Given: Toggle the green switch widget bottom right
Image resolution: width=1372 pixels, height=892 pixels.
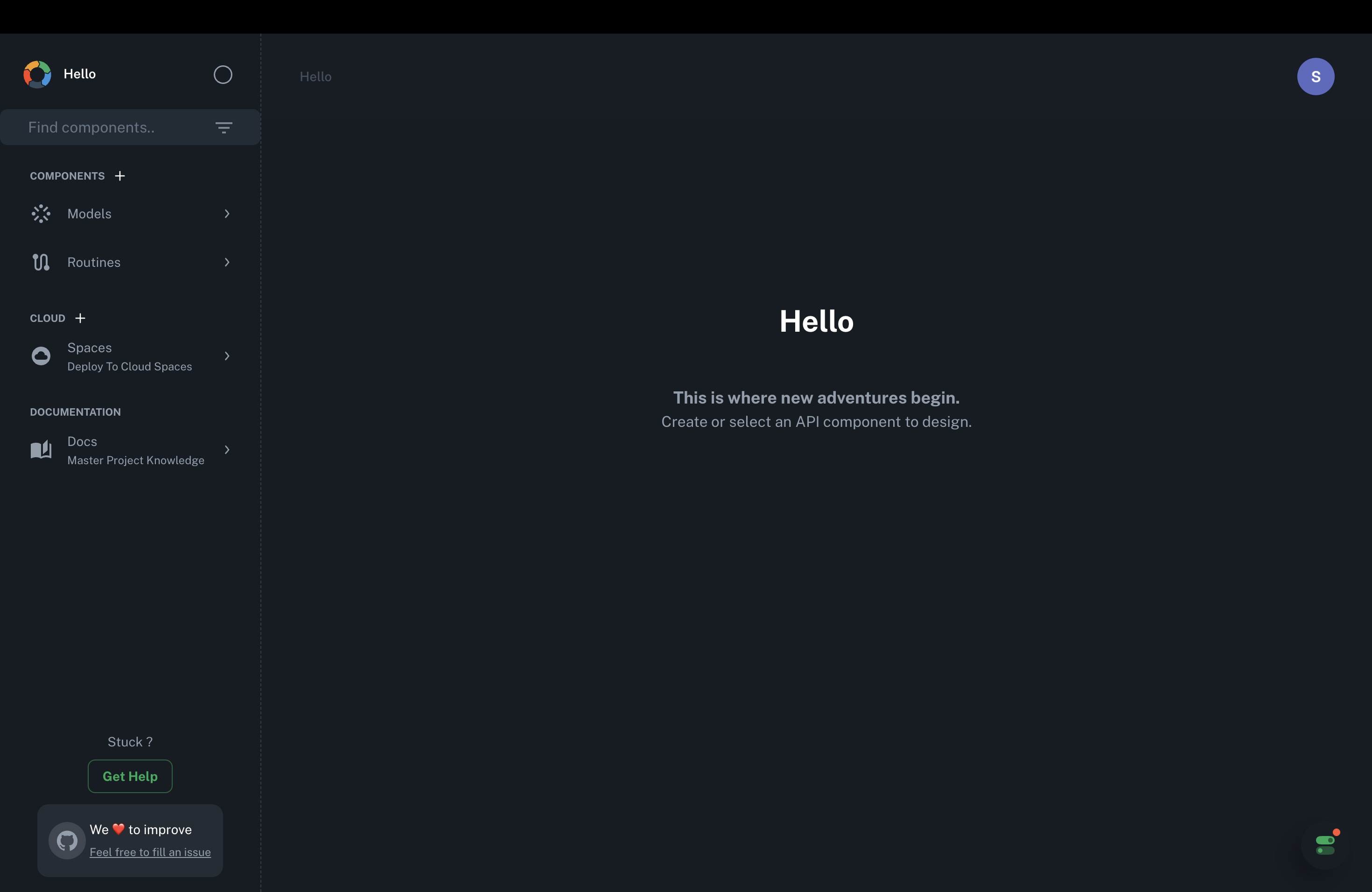Looking at the screenshot, I should [1325, 845].
